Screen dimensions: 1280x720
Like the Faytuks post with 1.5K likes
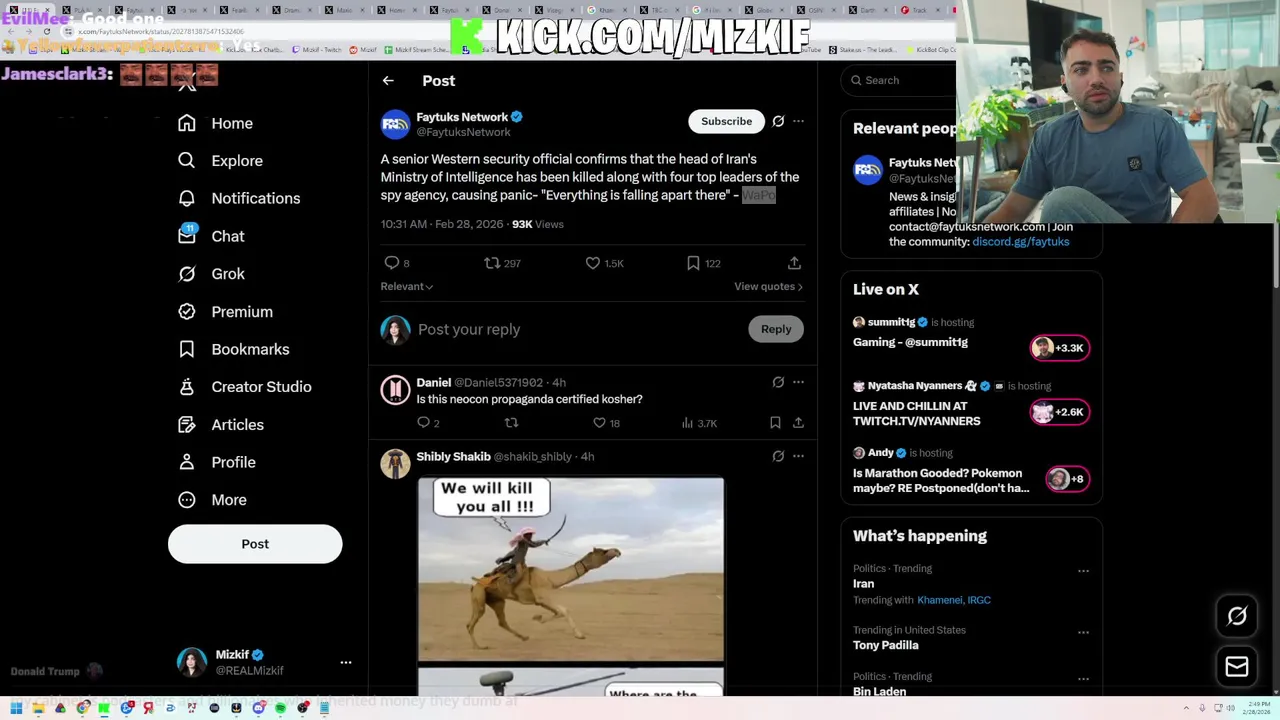[x=593, y=263]
